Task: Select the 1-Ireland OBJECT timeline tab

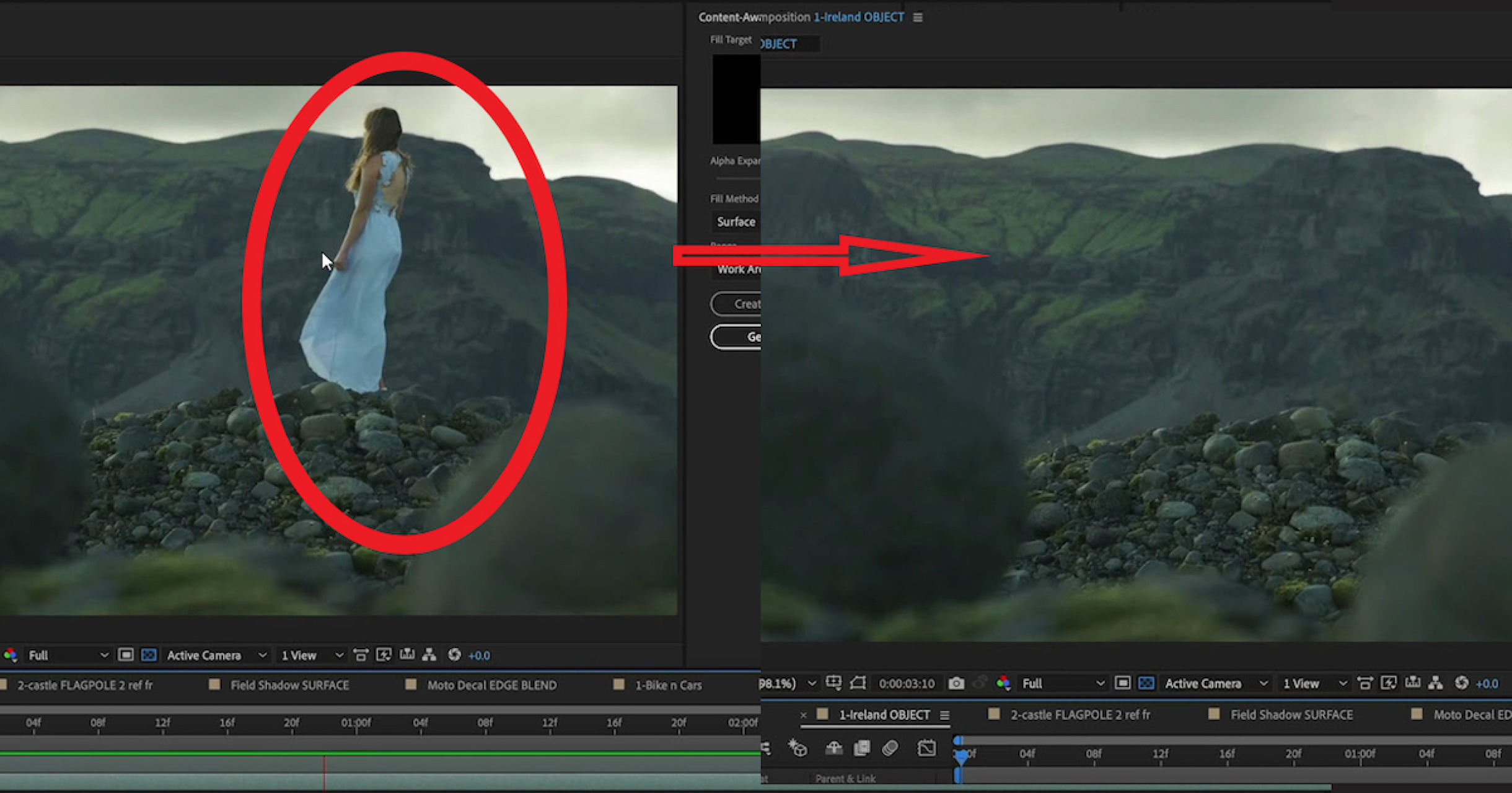Action: [884, 715]
